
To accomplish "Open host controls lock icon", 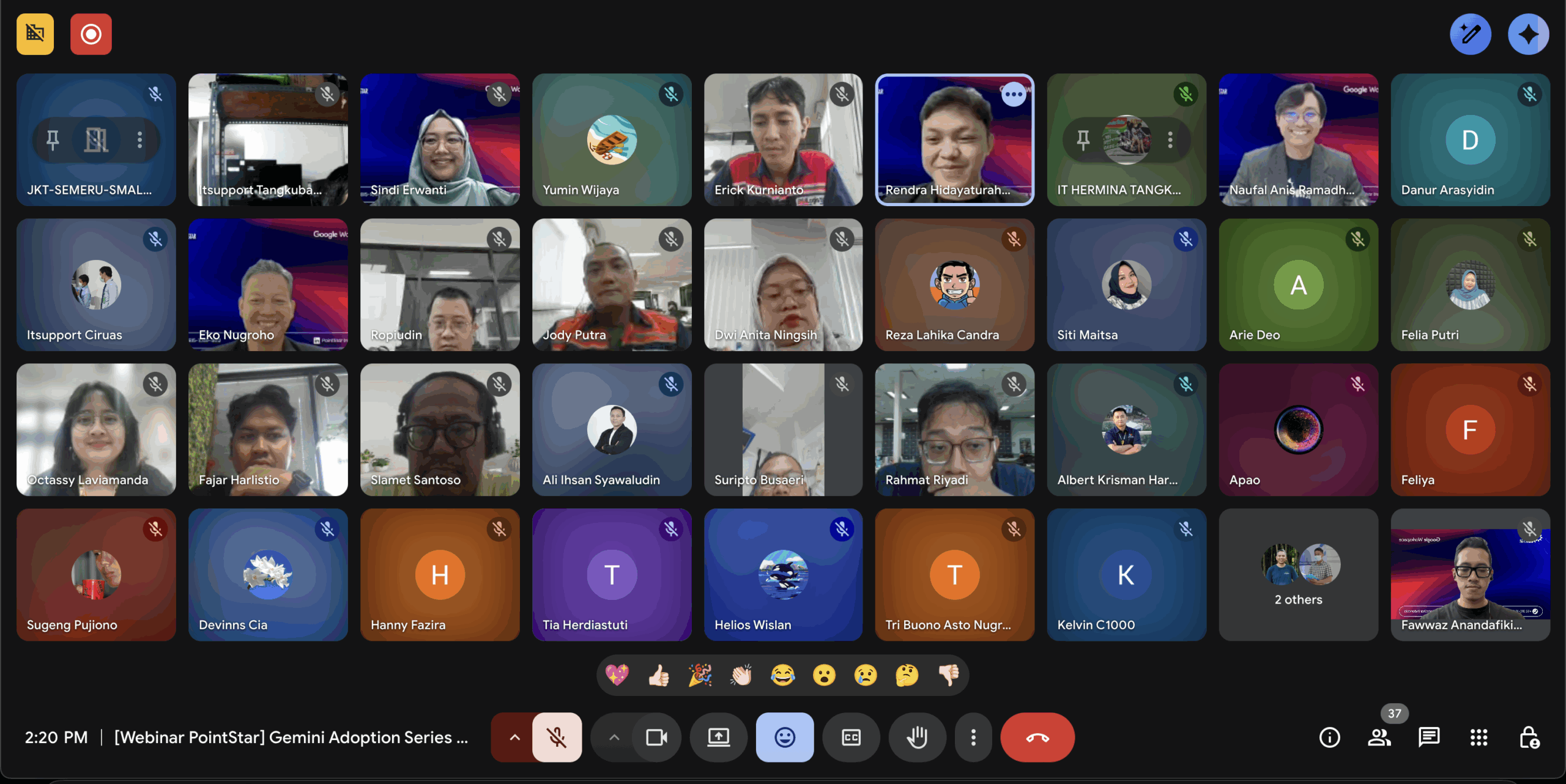I will pyautogui.click(x=1529, y=738).
